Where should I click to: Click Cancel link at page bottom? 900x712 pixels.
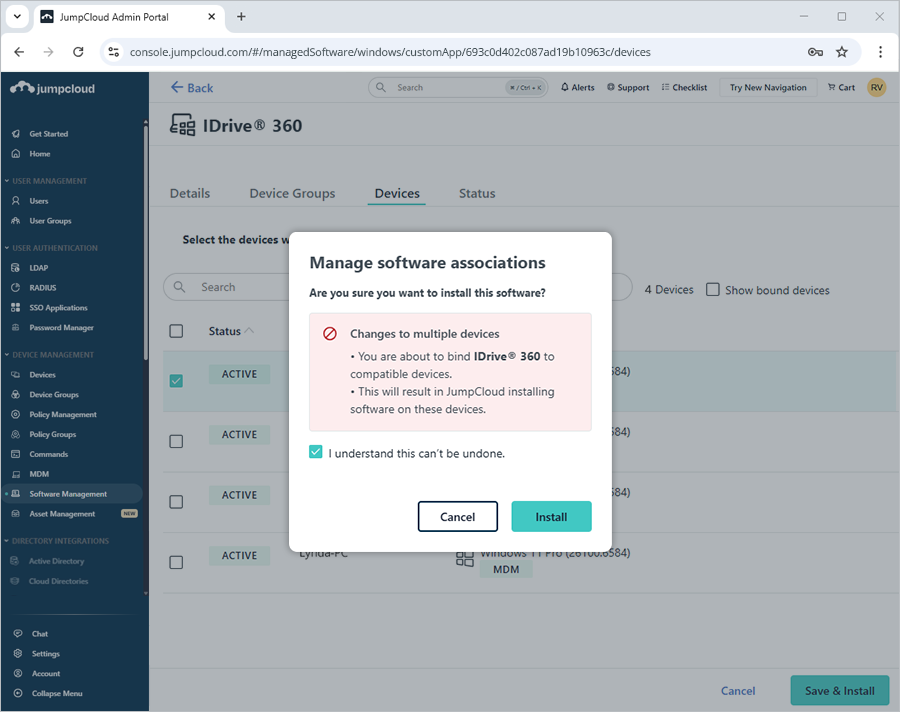point(738,691)
